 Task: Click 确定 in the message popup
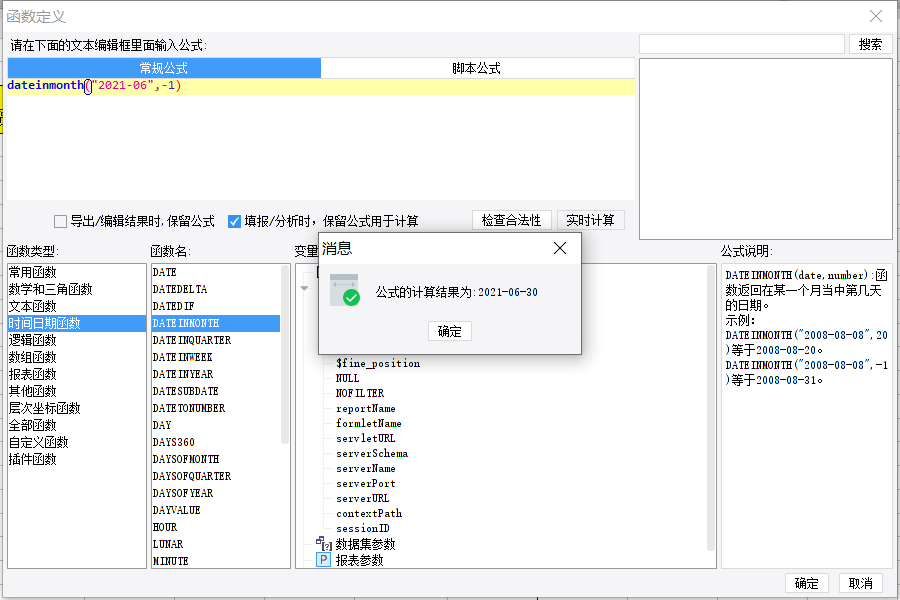pos(449,331)
